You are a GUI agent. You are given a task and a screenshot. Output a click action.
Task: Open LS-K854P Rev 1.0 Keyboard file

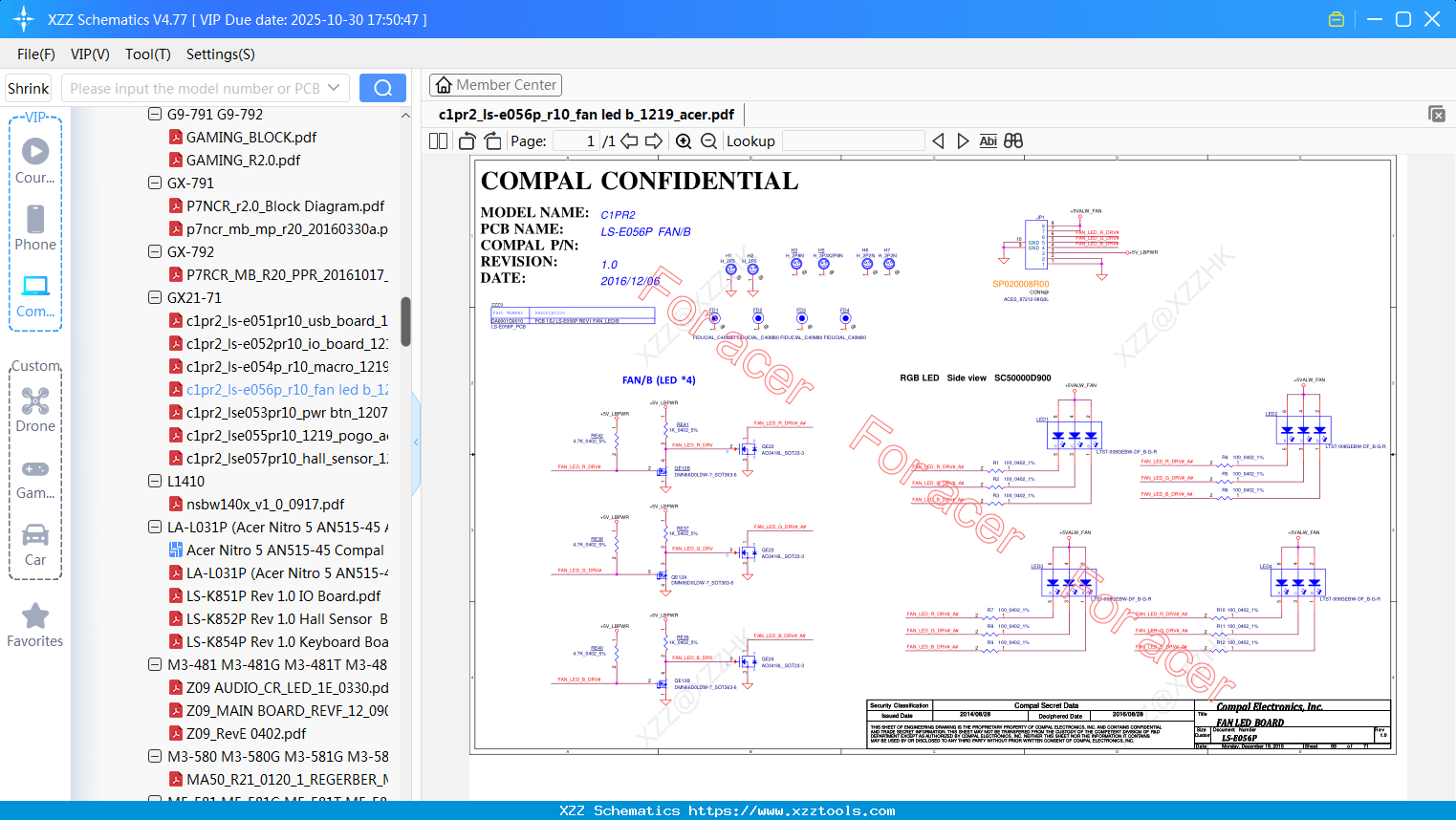(278, 641)
